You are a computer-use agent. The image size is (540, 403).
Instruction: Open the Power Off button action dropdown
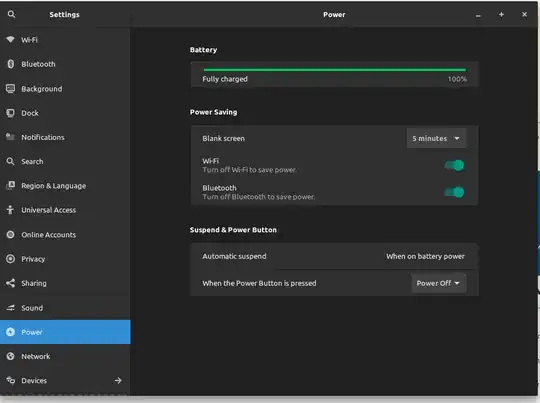click(x=438, y=283)
